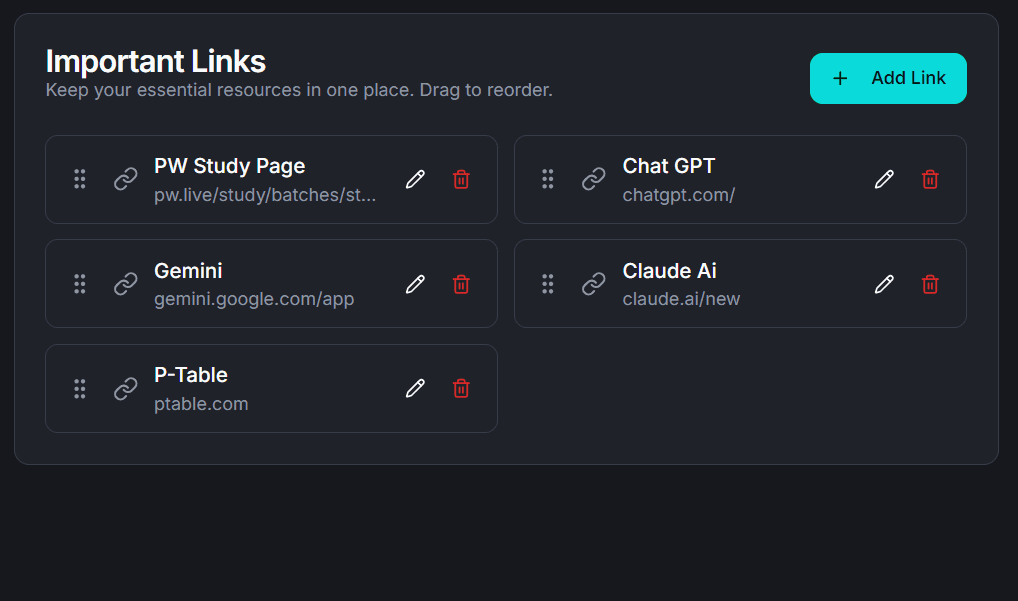
Task: Edit the PW Study Page link
Action: point(415,179)
